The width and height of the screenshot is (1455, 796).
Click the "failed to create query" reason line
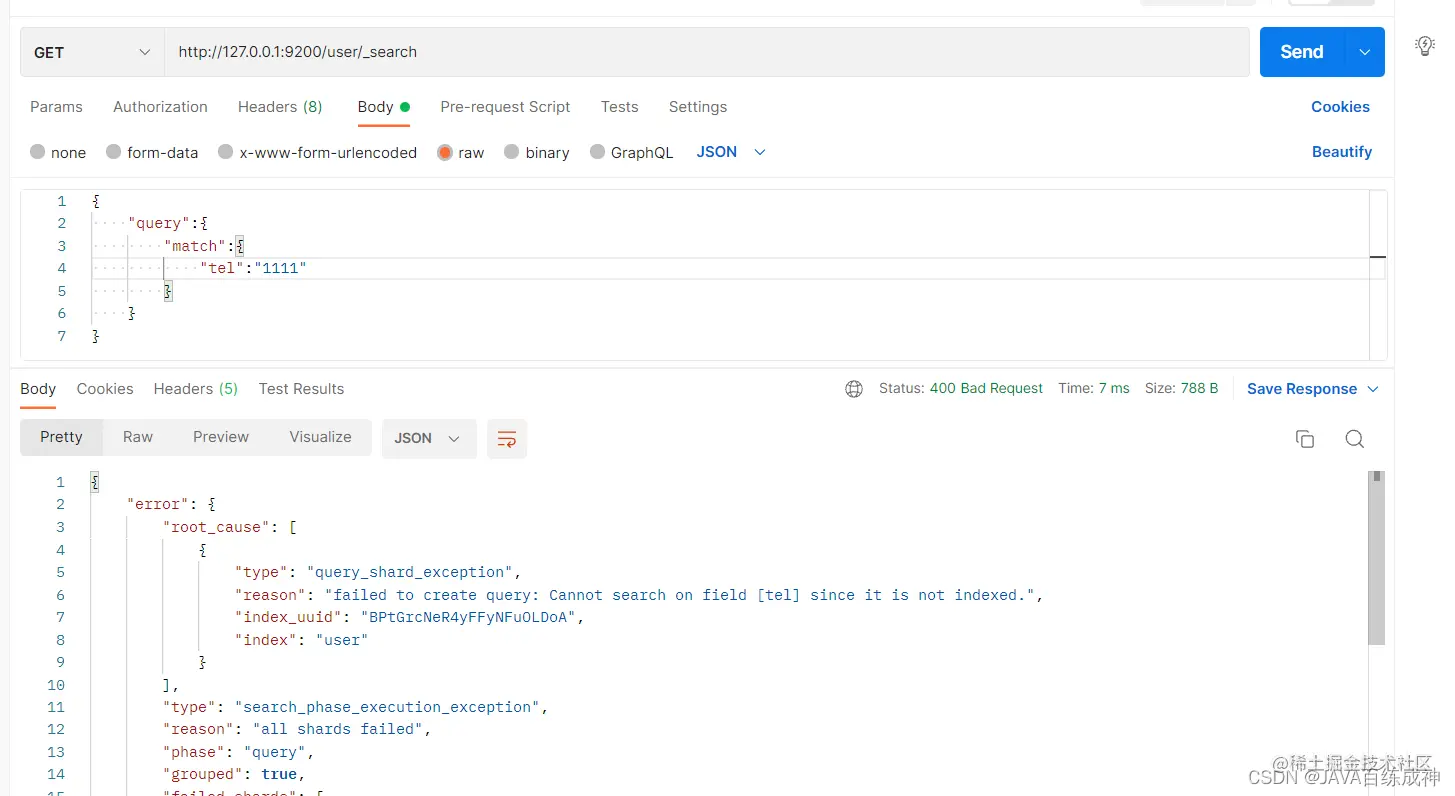pyautogui.click(x=639, y=595)
